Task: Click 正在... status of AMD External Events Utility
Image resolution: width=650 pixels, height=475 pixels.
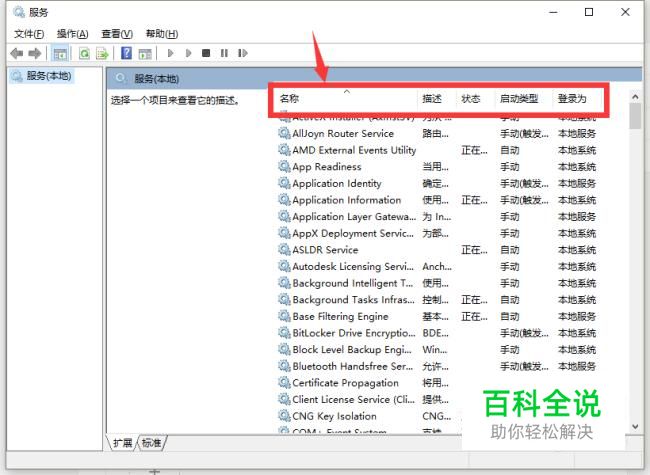Action: click(474, 150)
